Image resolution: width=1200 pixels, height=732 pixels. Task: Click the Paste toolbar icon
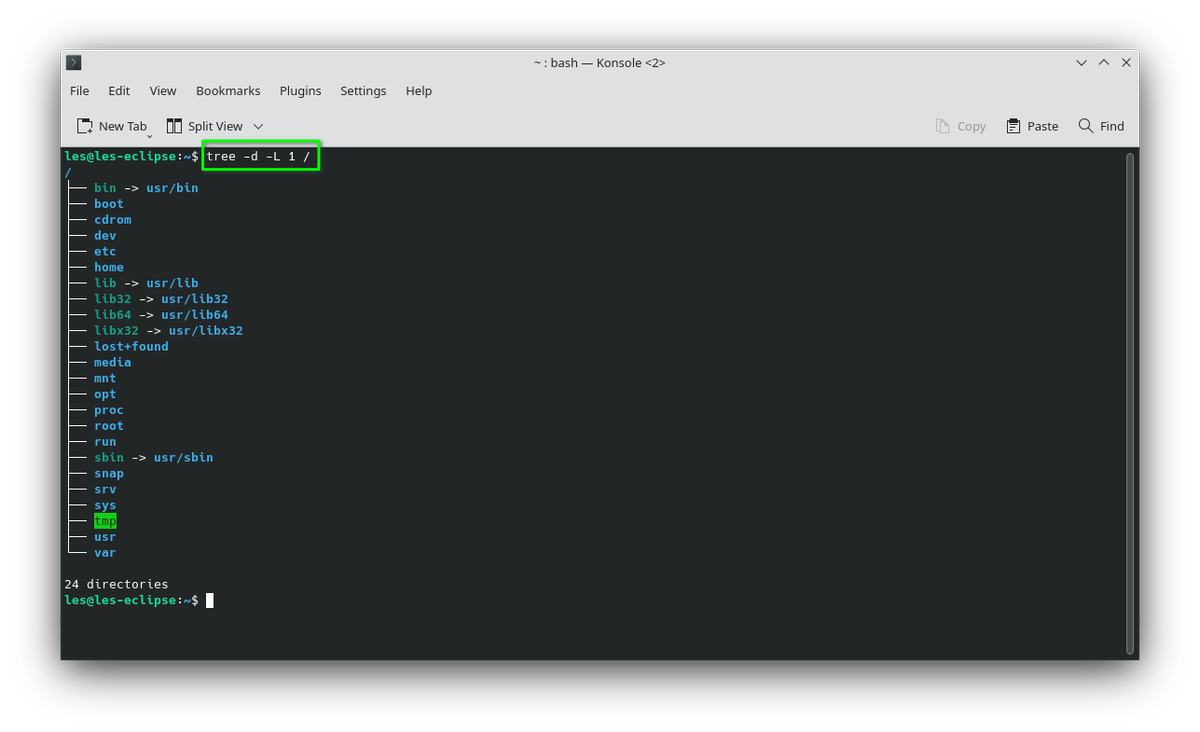[x=1031, y=125]
